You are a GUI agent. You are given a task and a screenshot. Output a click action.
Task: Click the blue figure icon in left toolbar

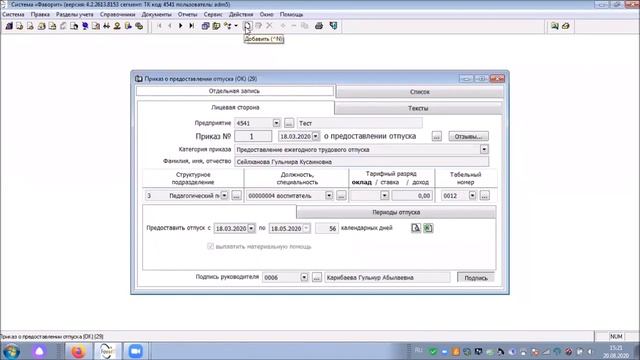(x=85, y=26)
